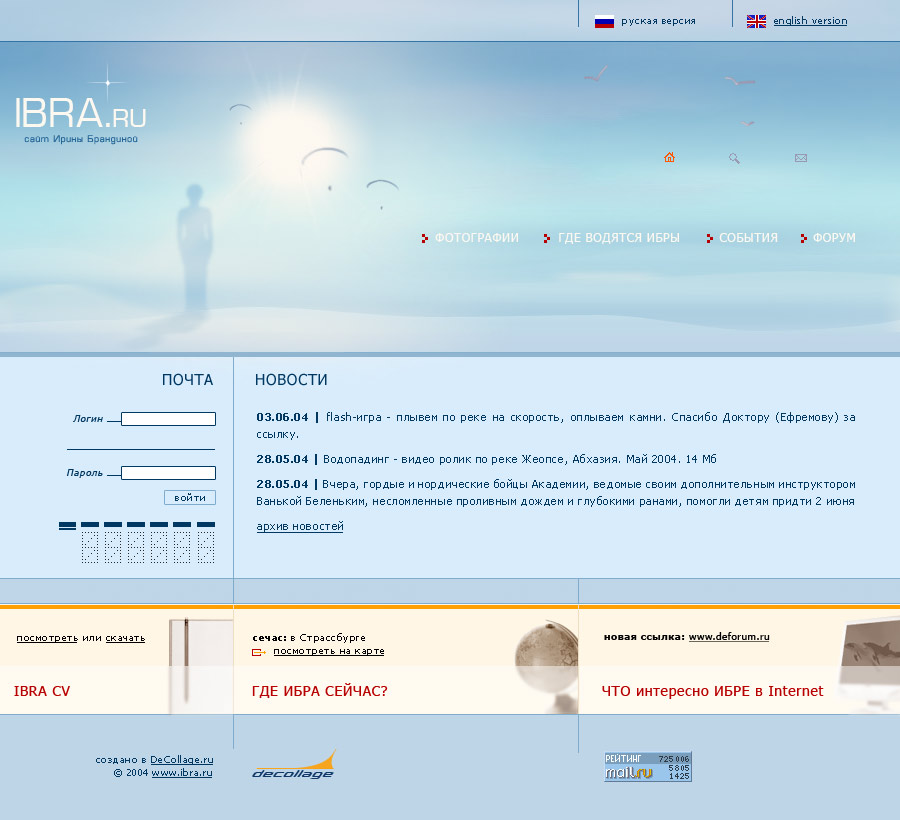This screenshot has height=820, width=900.
Task: Click the envelope mail icon
Action: click(x=801, y=158)
